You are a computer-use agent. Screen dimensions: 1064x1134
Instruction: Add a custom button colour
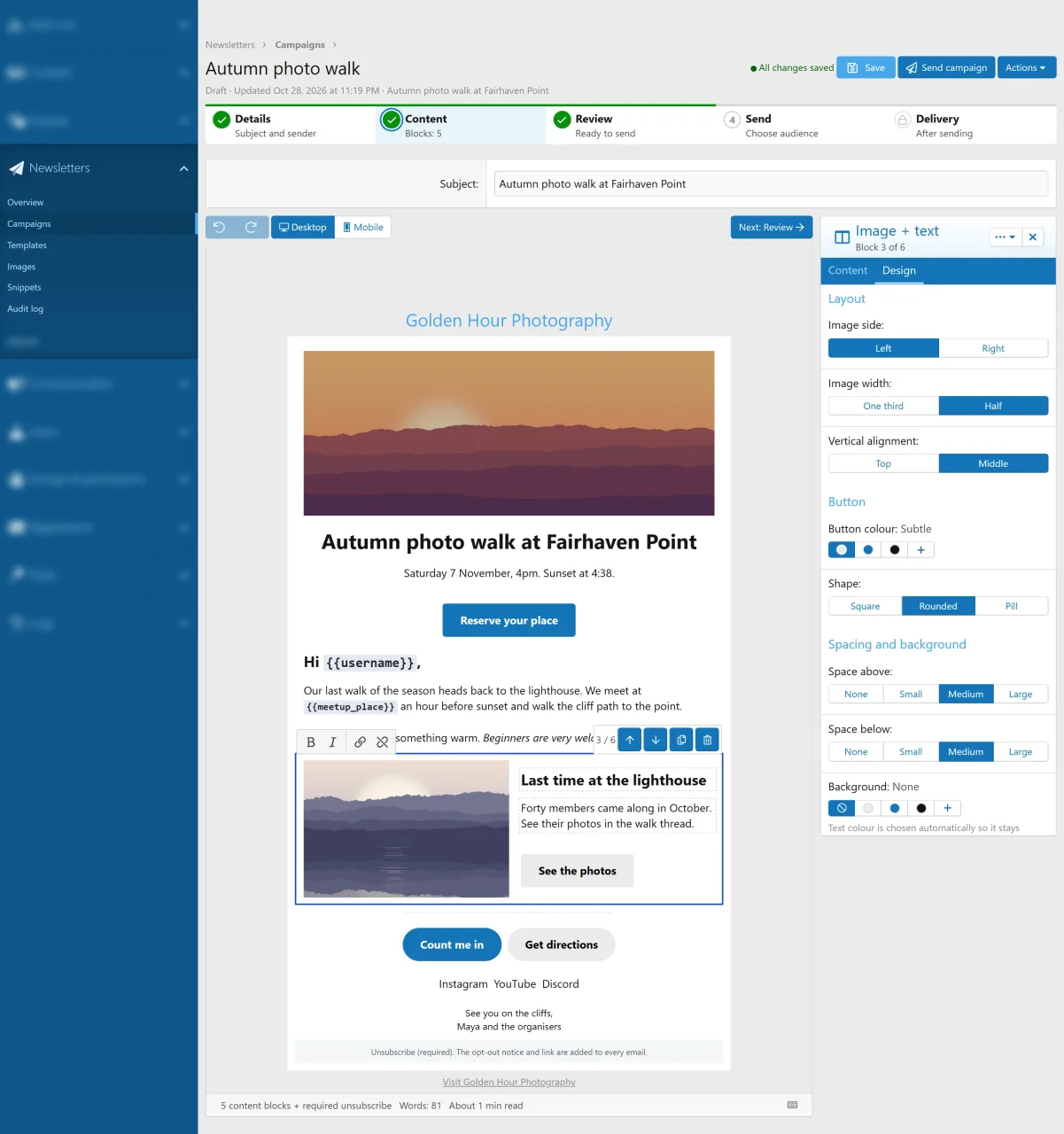[x=921, y=550]
